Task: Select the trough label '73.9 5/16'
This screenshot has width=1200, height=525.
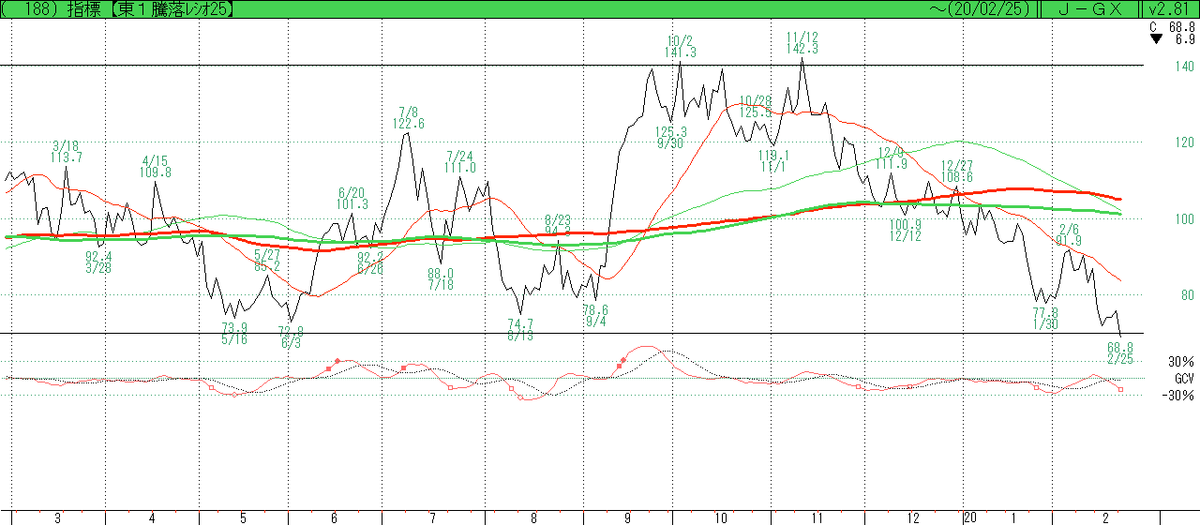Action: point(234,333)
